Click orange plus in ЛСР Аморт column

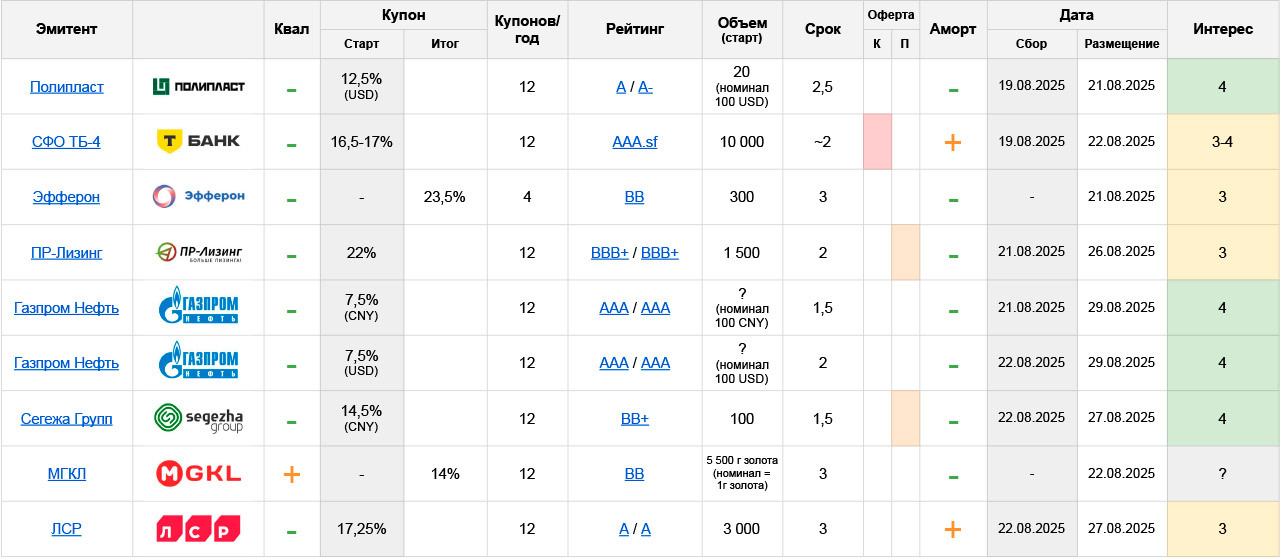953,529
